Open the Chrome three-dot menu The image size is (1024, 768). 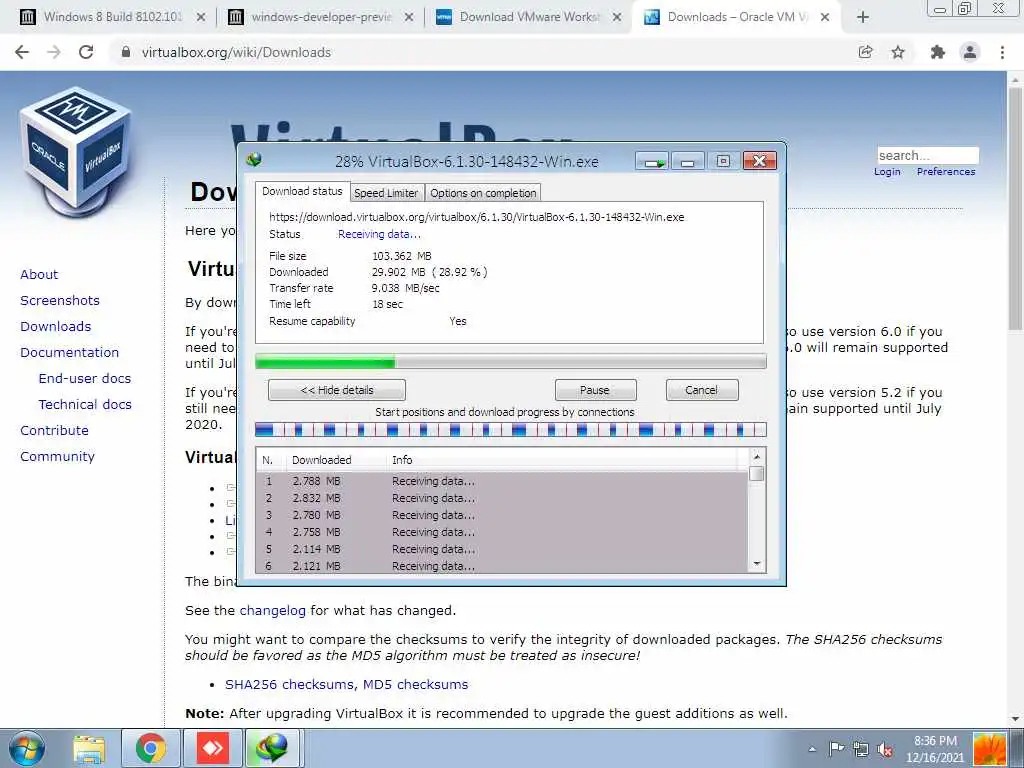click(x=1002, y=52)
